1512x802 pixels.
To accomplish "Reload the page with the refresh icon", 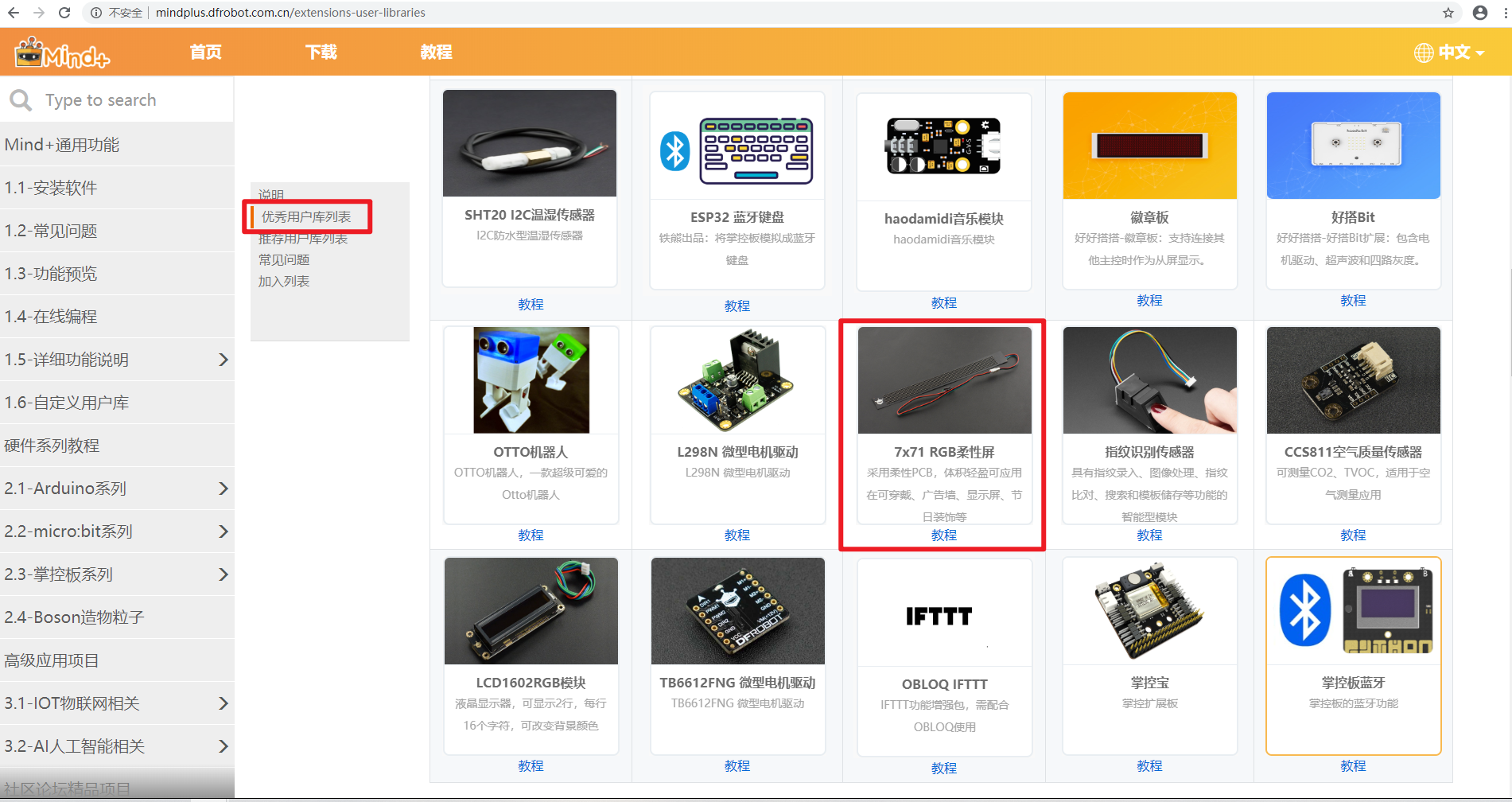I will click(64, 13).
